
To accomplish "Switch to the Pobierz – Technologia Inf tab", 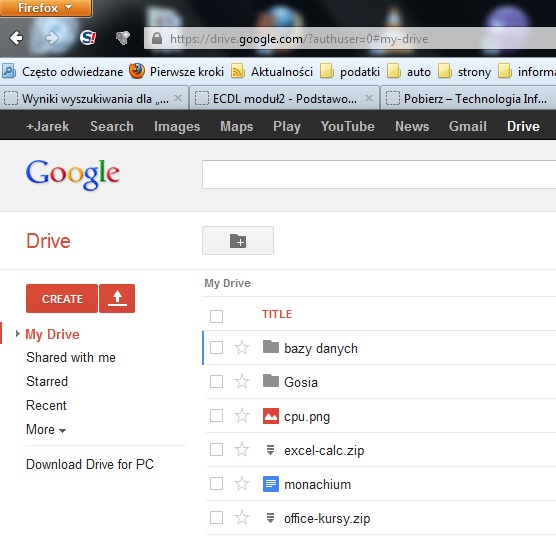I will click(468, 98).
